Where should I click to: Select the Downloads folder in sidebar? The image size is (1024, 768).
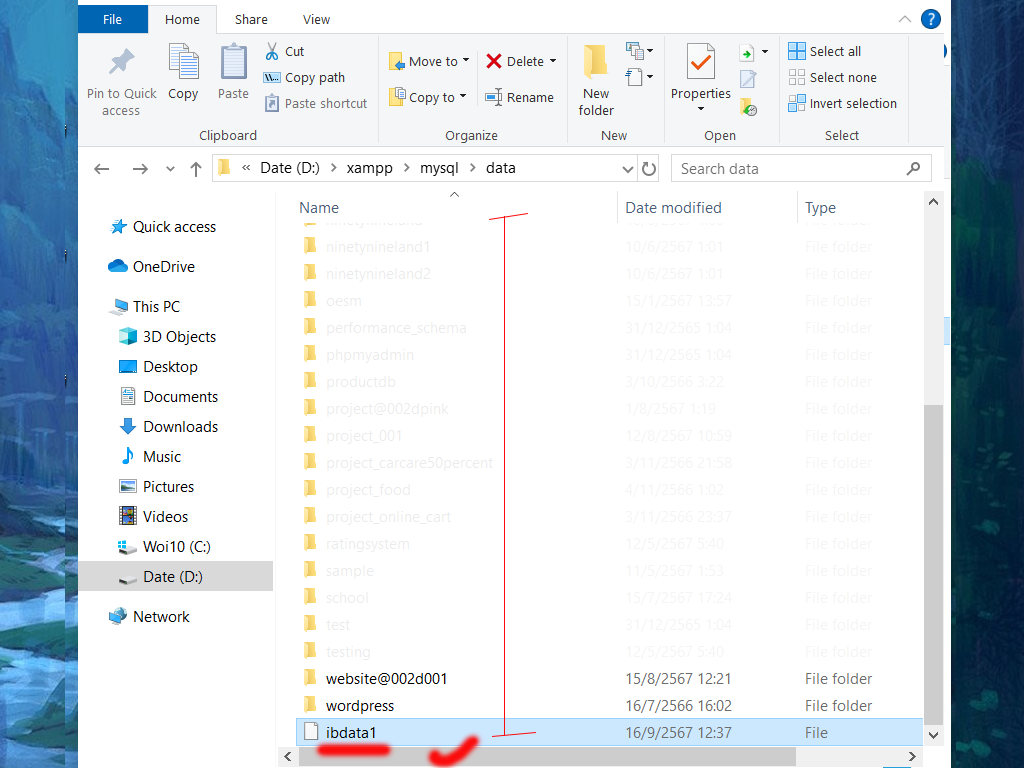pos(180,427)
